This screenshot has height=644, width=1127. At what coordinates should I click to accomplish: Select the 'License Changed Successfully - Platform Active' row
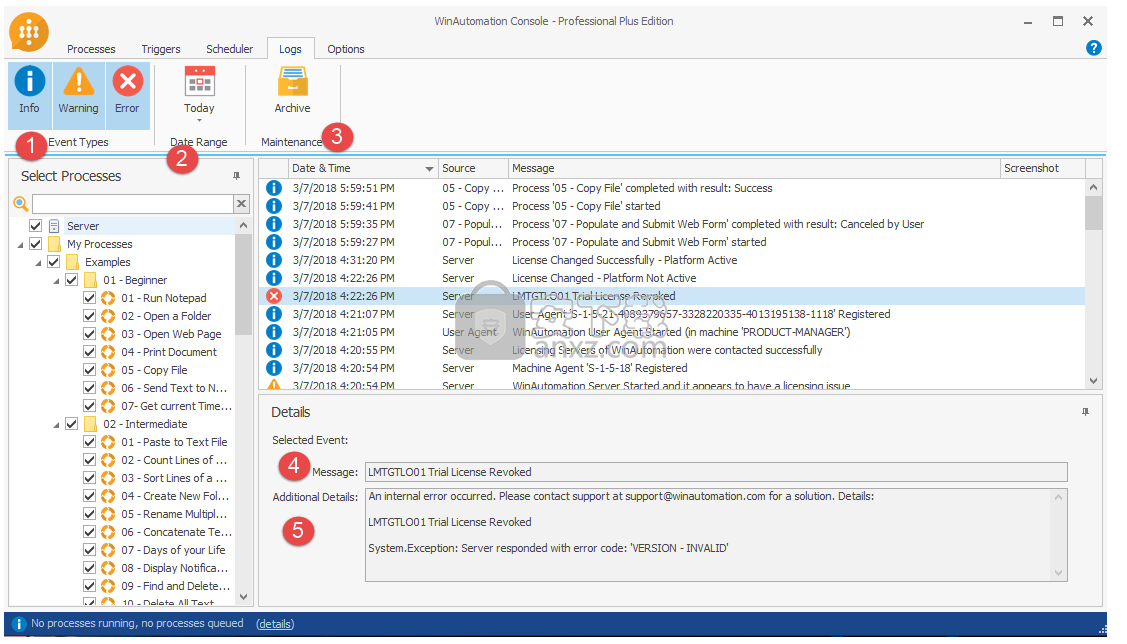672,259
